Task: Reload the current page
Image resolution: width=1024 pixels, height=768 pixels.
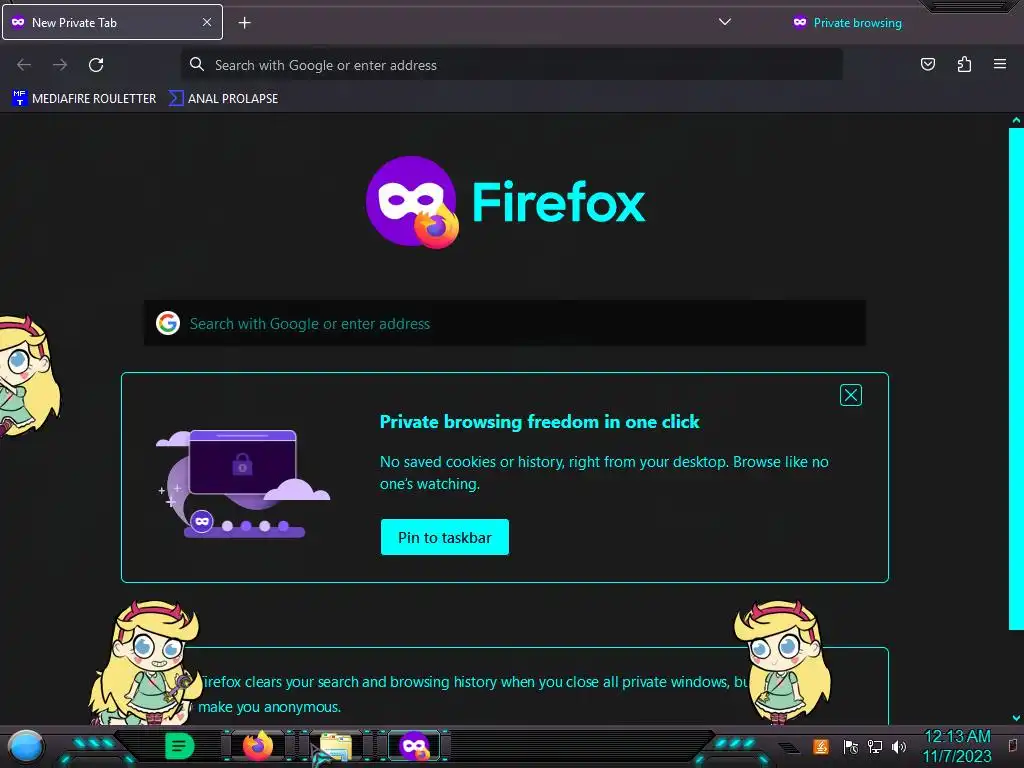Action: tap(96, 65)
